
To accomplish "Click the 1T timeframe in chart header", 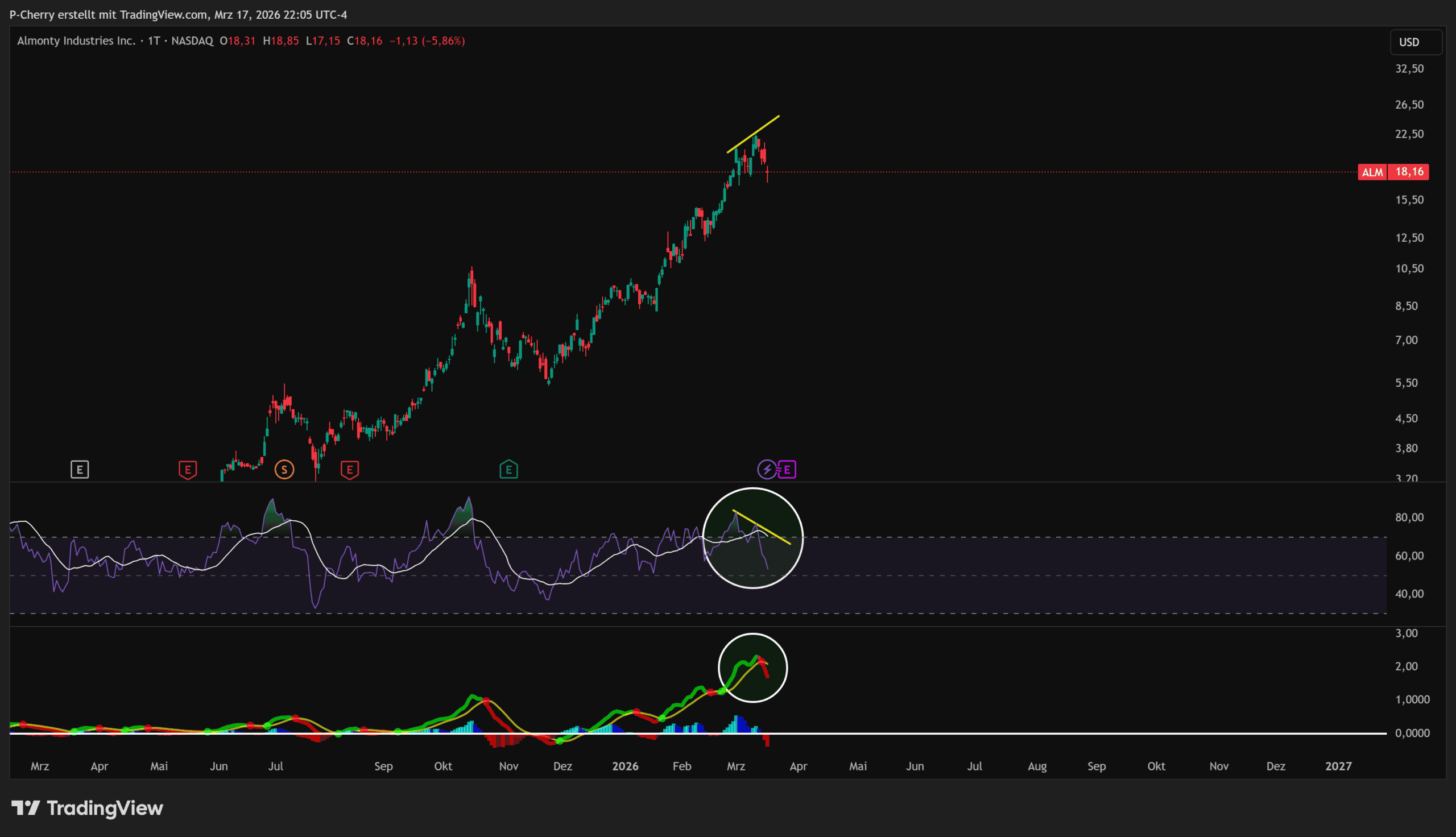I will (x=154, y=41).
